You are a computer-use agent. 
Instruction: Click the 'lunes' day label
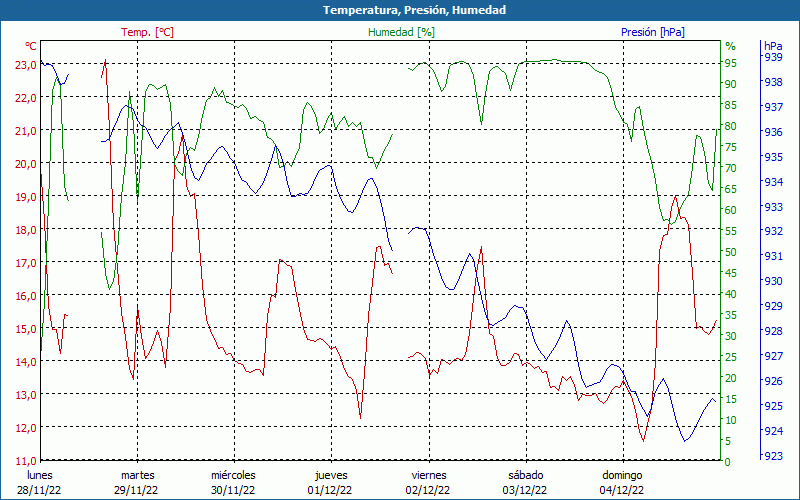pos(39,475)
